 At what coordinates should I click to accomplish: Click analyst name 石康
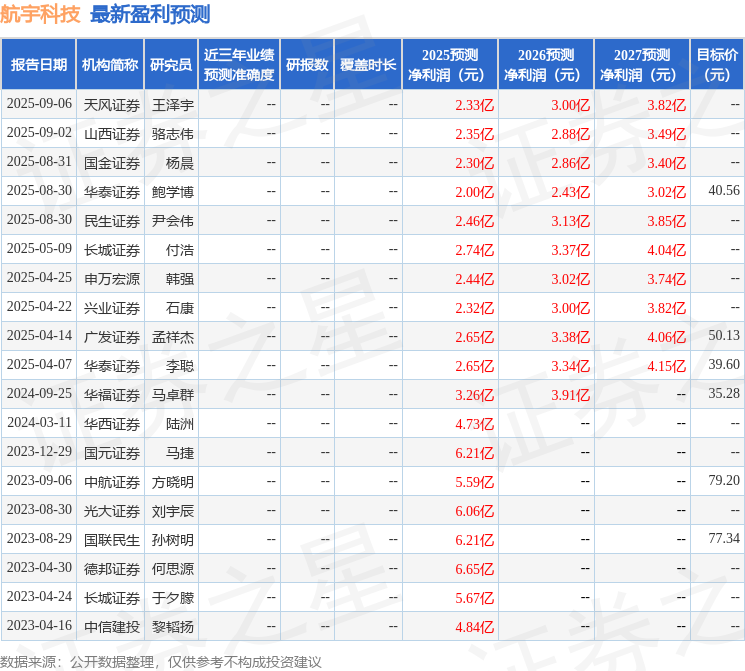pyautogui.click(x=180, y=308)
